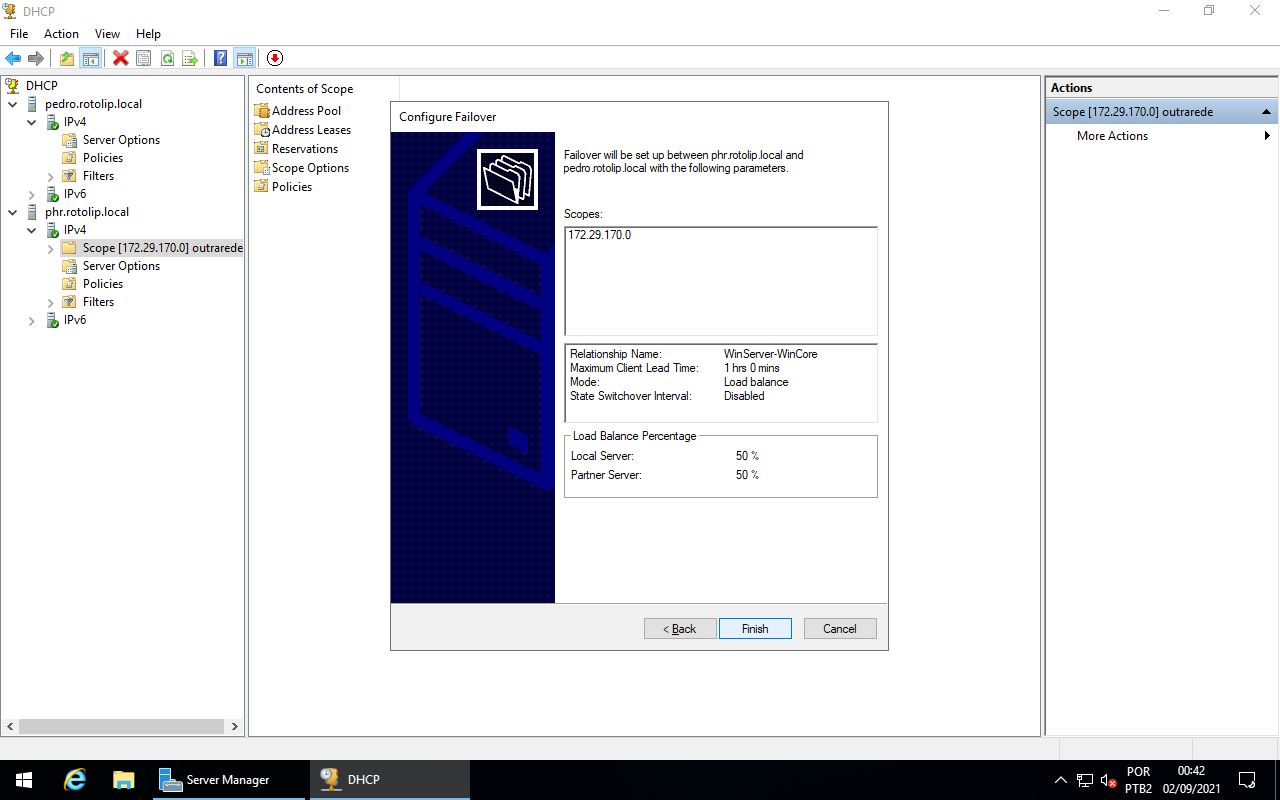This screenshot has height=800, width=1280.
Task: Open the View menu
Action: coord(107,33)
